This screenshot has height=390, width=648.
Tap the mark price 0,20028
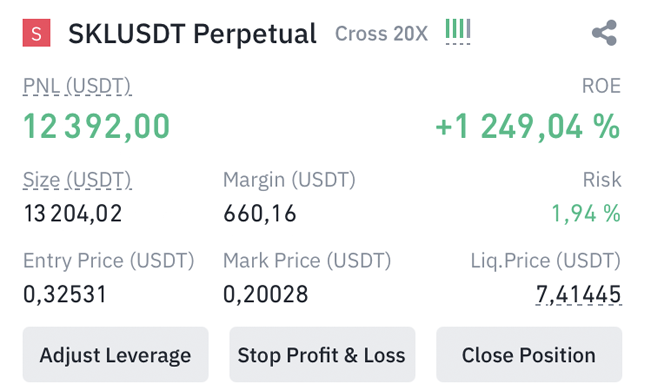pyautogui.click(x=266, y=295)
